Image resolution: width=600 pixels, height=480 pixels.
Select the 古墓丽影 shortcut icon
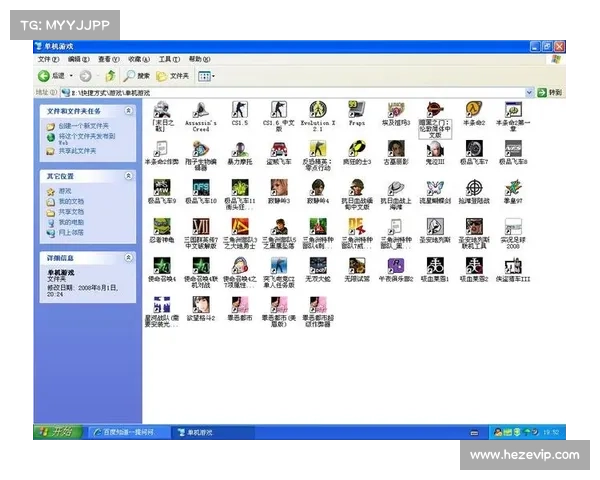tap(396, 149)
